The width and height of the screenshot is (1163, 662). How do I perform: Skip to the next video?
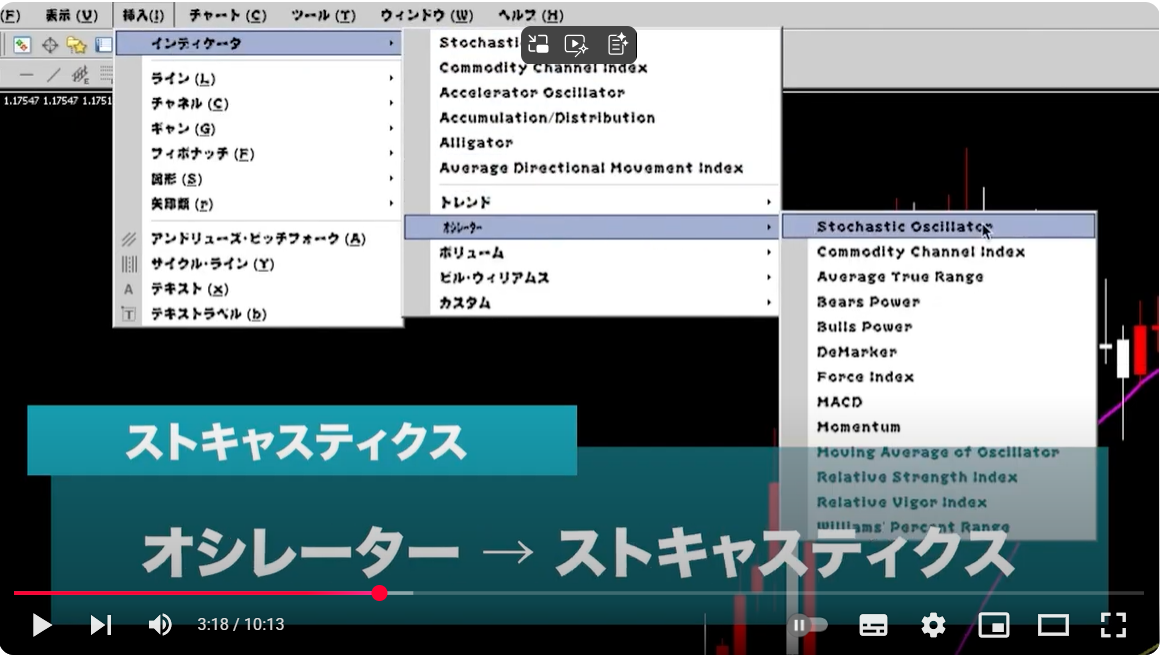click(101, 625)
